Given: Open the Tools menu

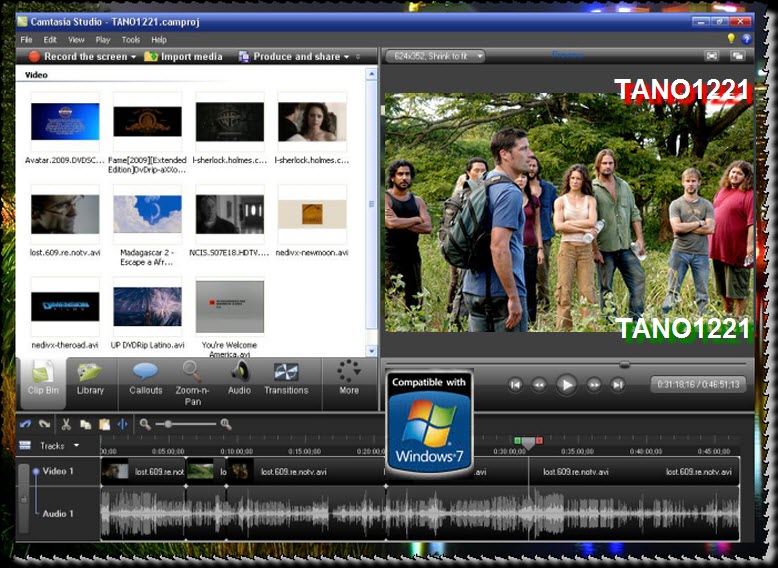Looking at the screenshot, I should pos(130,40).
